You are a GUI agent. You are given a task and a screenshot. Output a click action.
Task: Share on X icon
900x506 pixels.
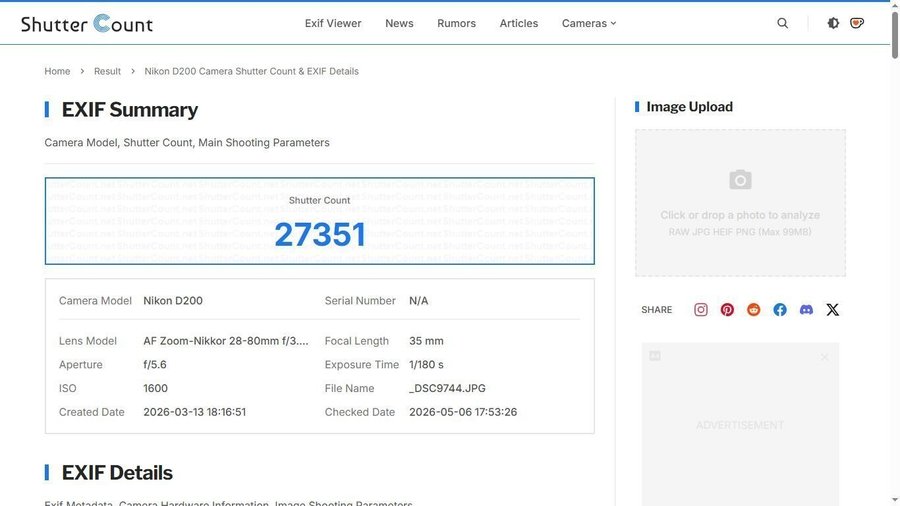[x=833, y=310]
